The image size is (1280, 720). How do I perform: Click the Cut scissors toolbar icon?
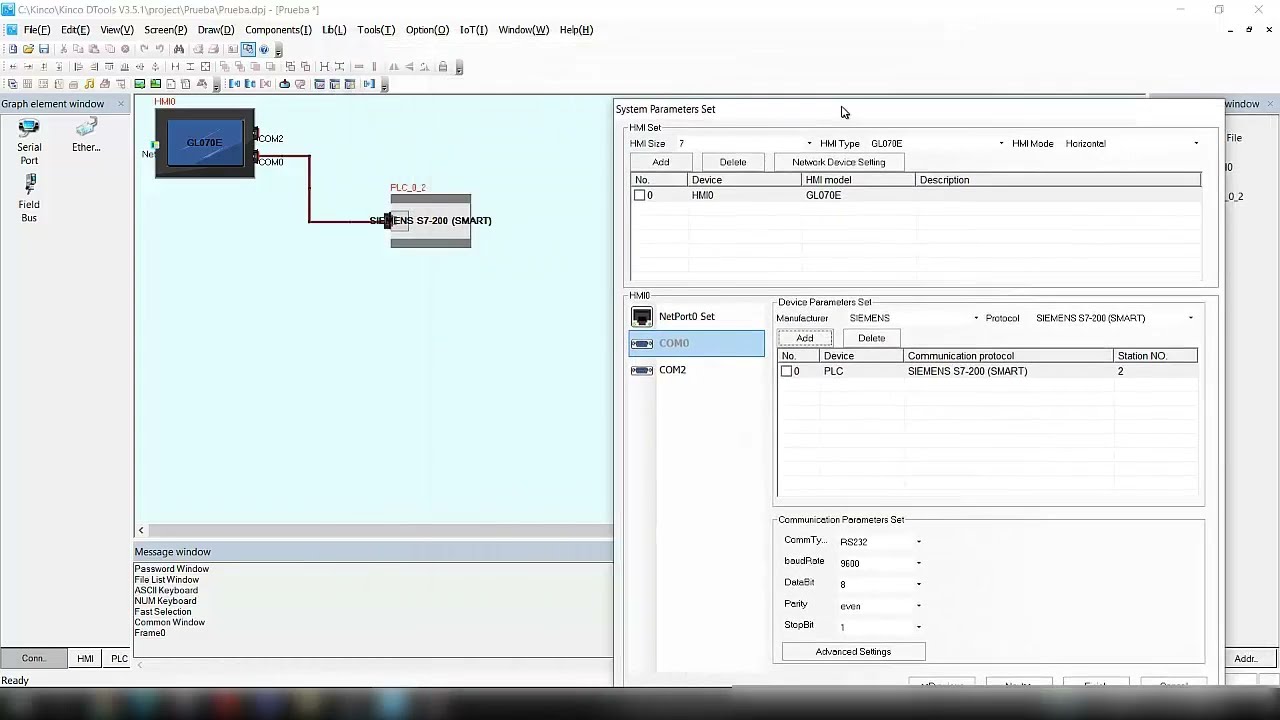(64, 49)
